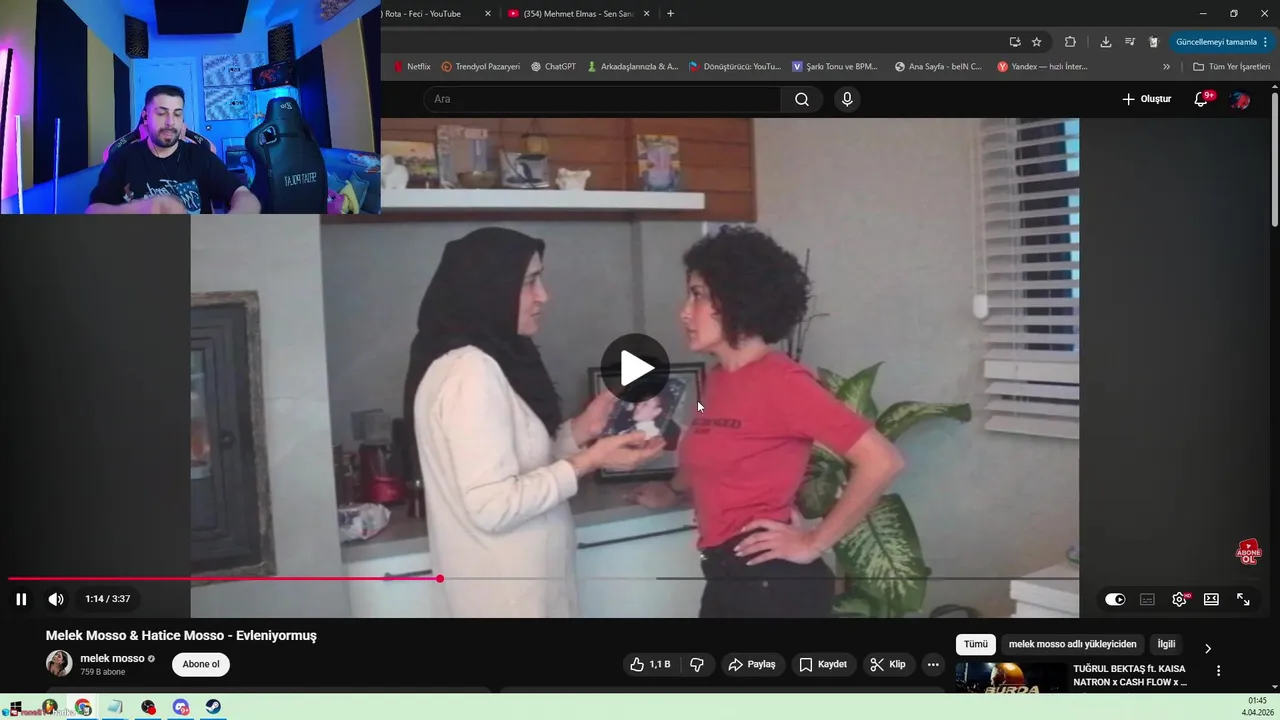Switch to theater mode view
Image resolution: width=1280 pixels, height=720 pixels.
coord(1211,599)
